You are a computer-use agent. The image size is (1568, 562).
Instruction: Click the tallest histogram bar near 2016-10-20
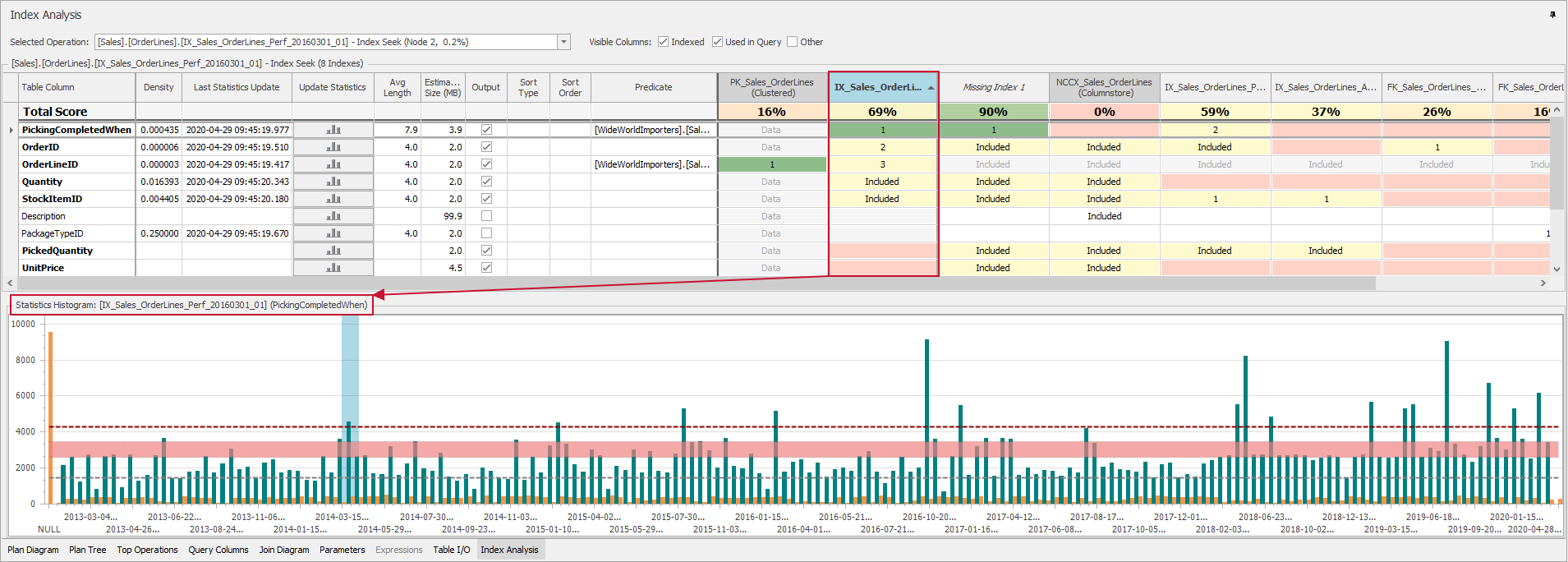pos(927,421)
